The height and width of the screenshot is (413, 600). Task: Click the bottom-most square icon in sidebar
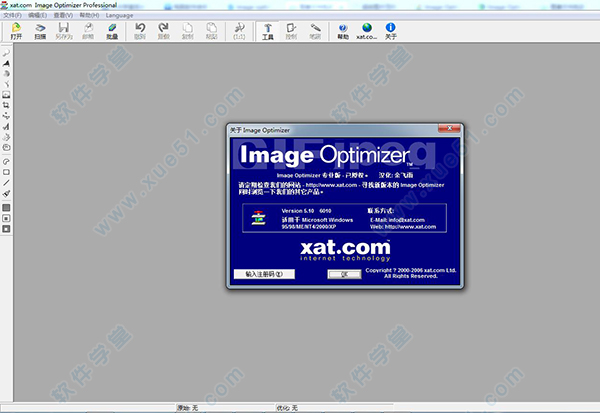6,229
